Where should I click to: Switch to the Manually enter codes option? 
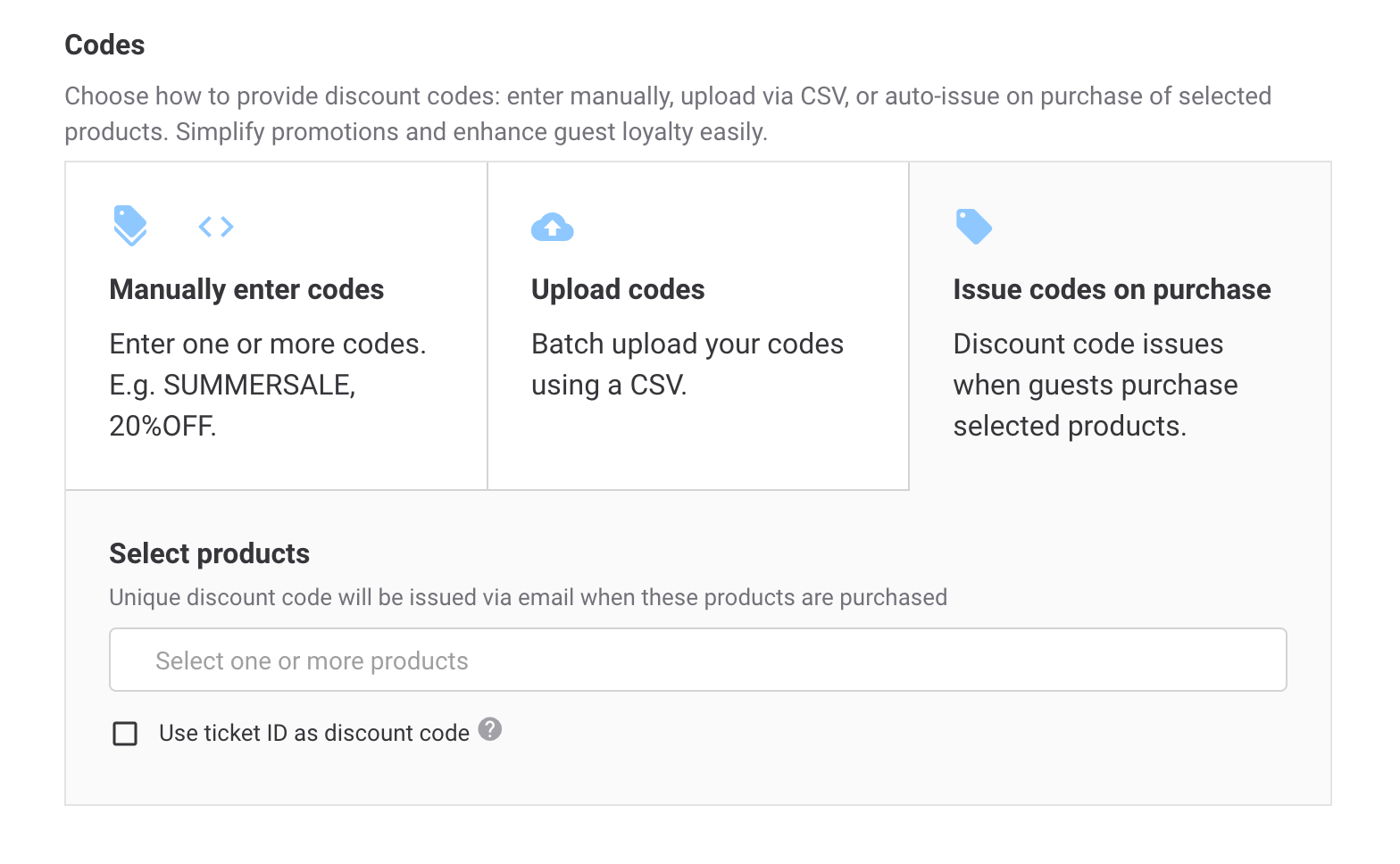(x=274, y=325)
